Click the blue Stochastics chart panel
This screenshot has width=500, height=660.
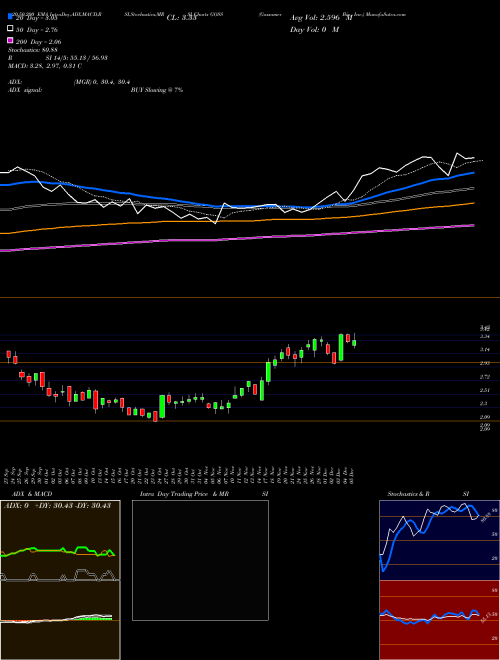(x=439, y=540)
